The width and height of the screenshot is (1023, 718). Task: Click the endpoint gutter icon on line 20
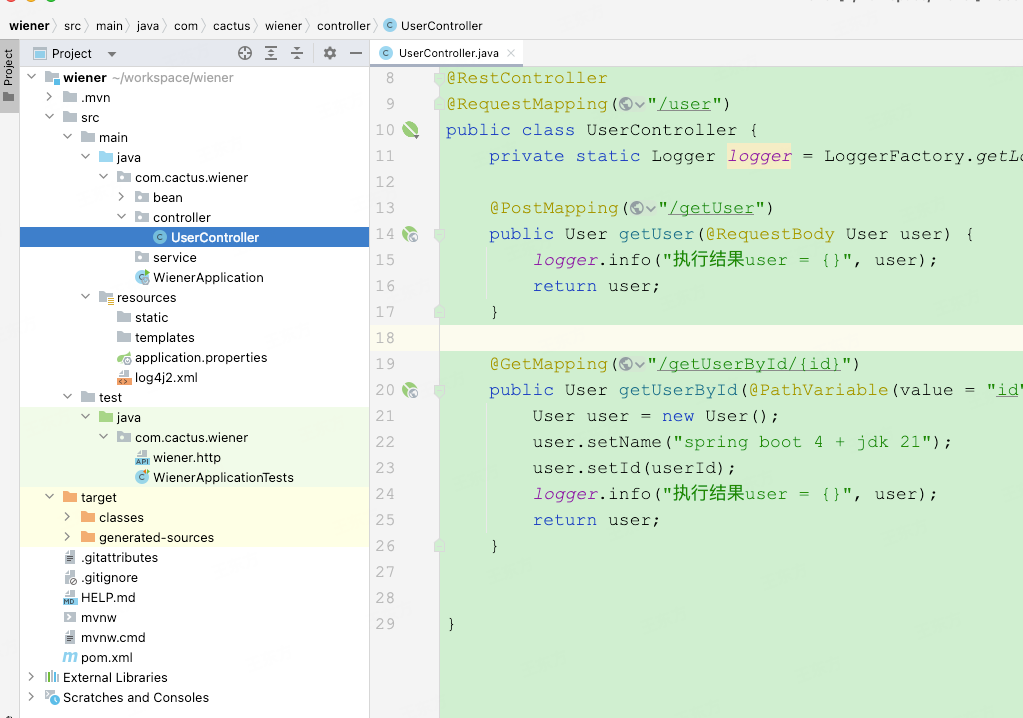(x=410, y=390)
